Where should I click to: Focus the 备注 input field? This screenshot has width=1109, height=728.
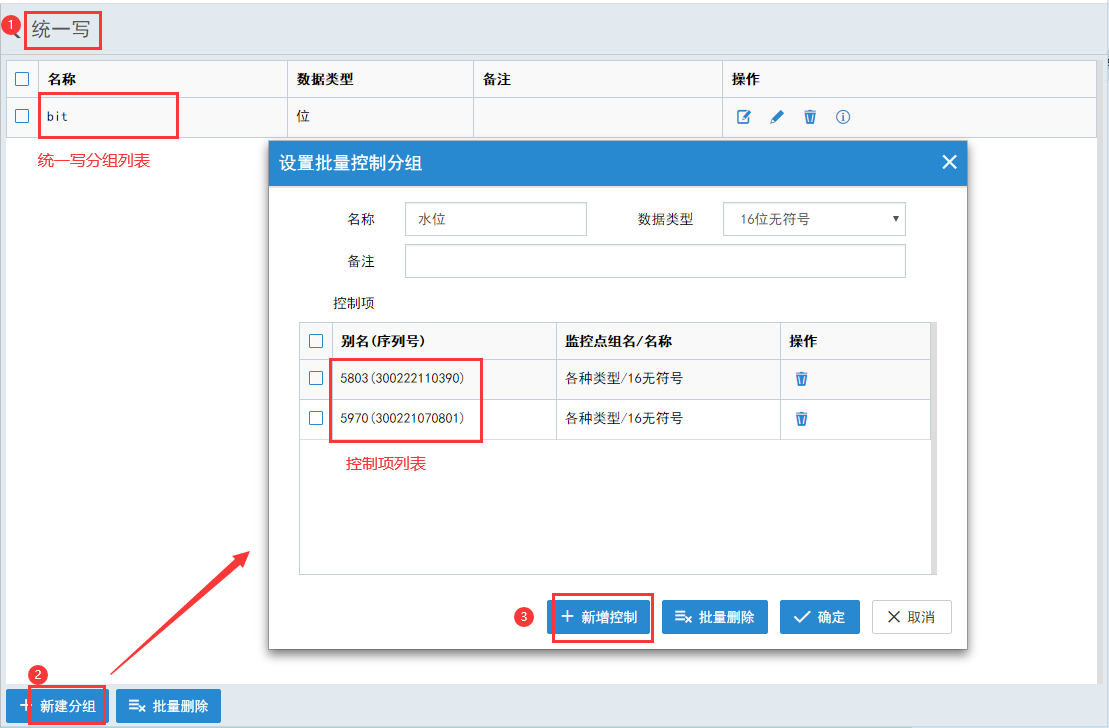(654, 261)
